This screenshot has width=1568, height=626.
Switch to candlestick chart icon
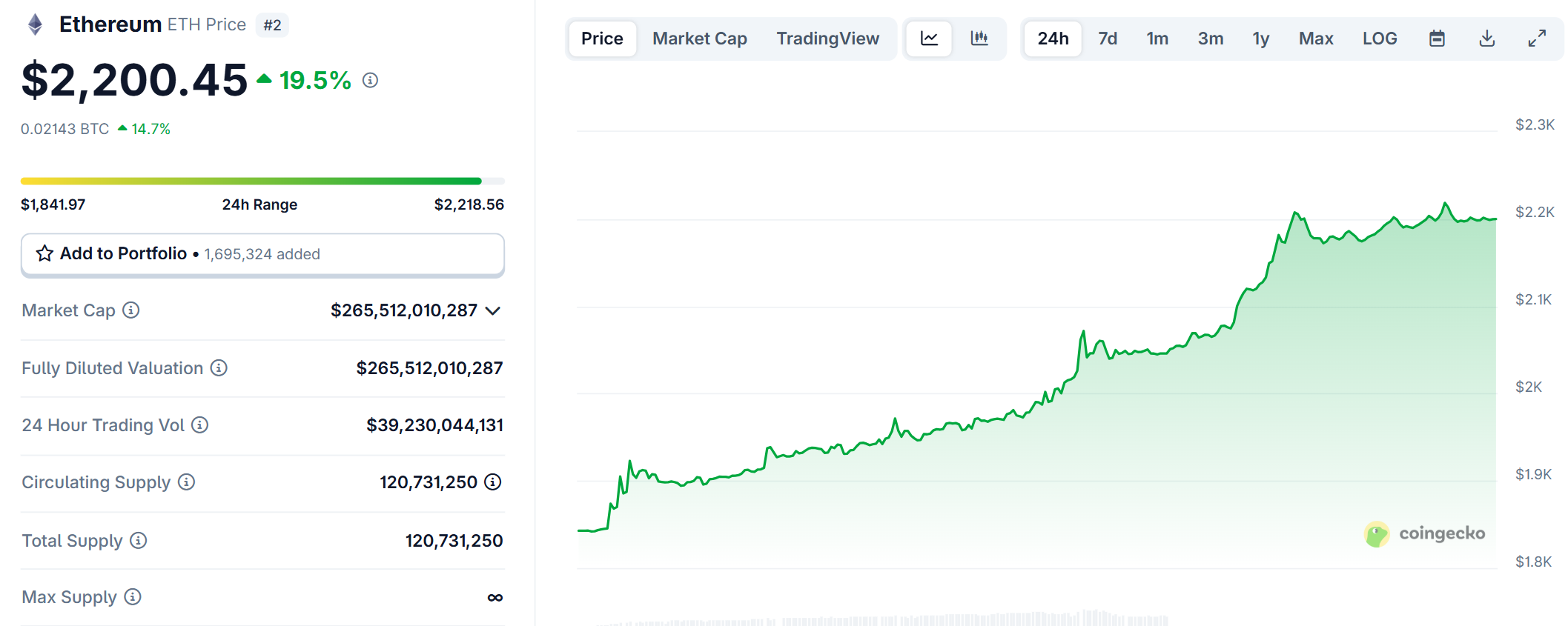click(979, 39)
